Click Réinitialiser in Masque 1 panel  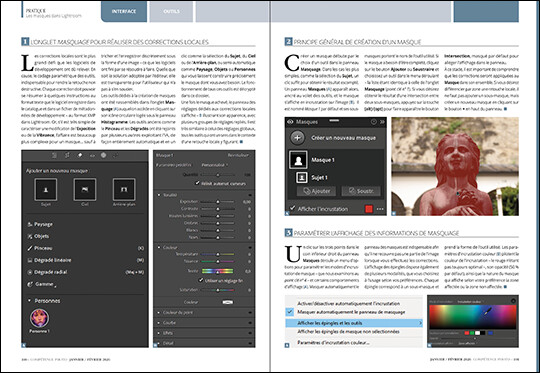tap(238, 155)
